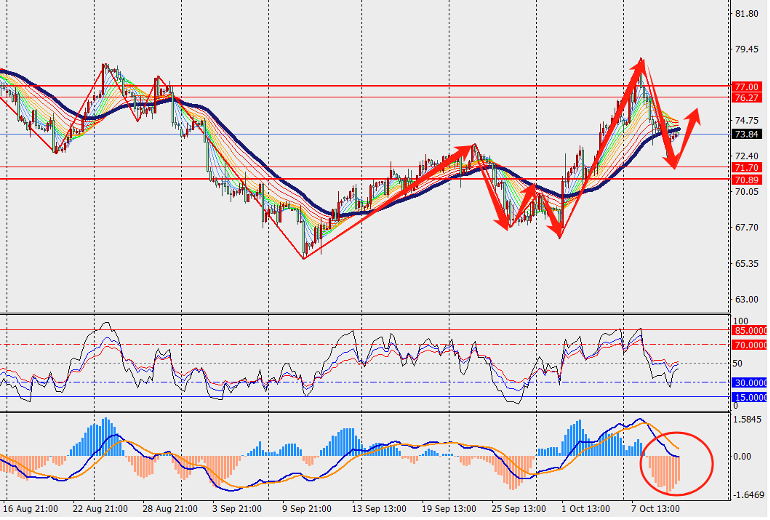The width and height of the screenshot is (770, 520).
Task: Click the 9 Sep 21:00 time label
Action: point(308,509)
